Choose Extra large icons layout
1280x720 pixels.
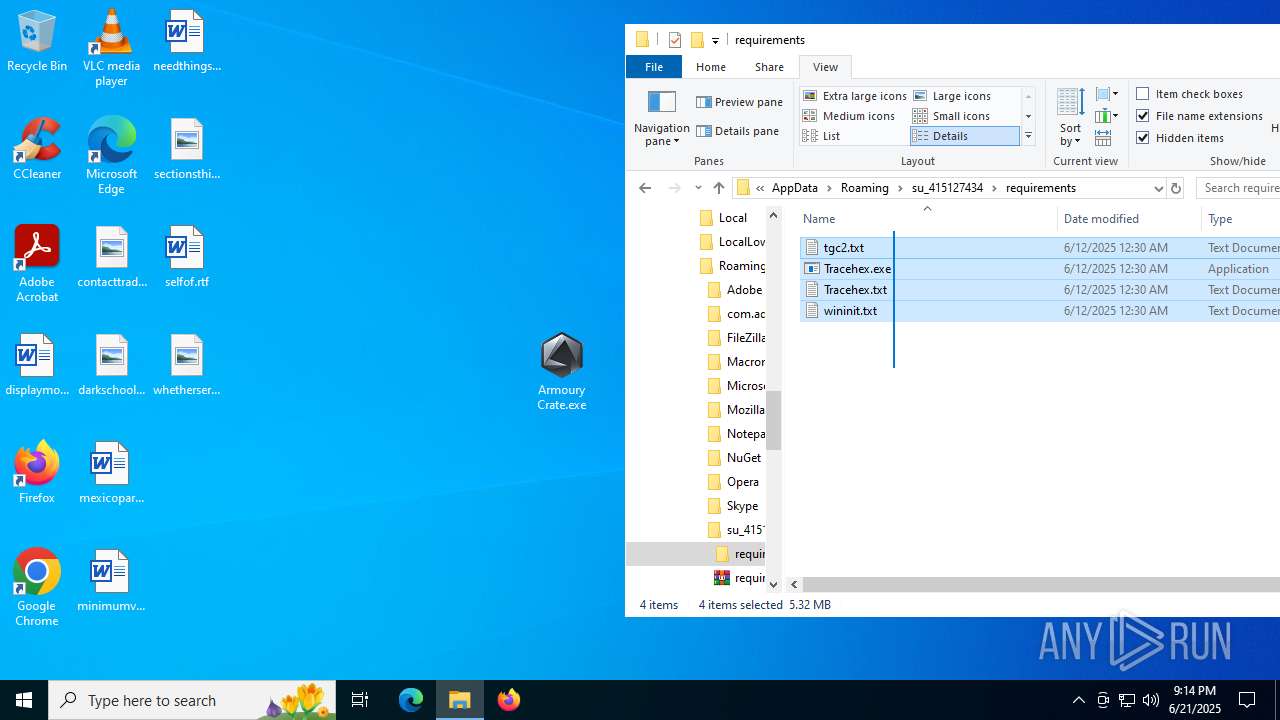(855, 96)
